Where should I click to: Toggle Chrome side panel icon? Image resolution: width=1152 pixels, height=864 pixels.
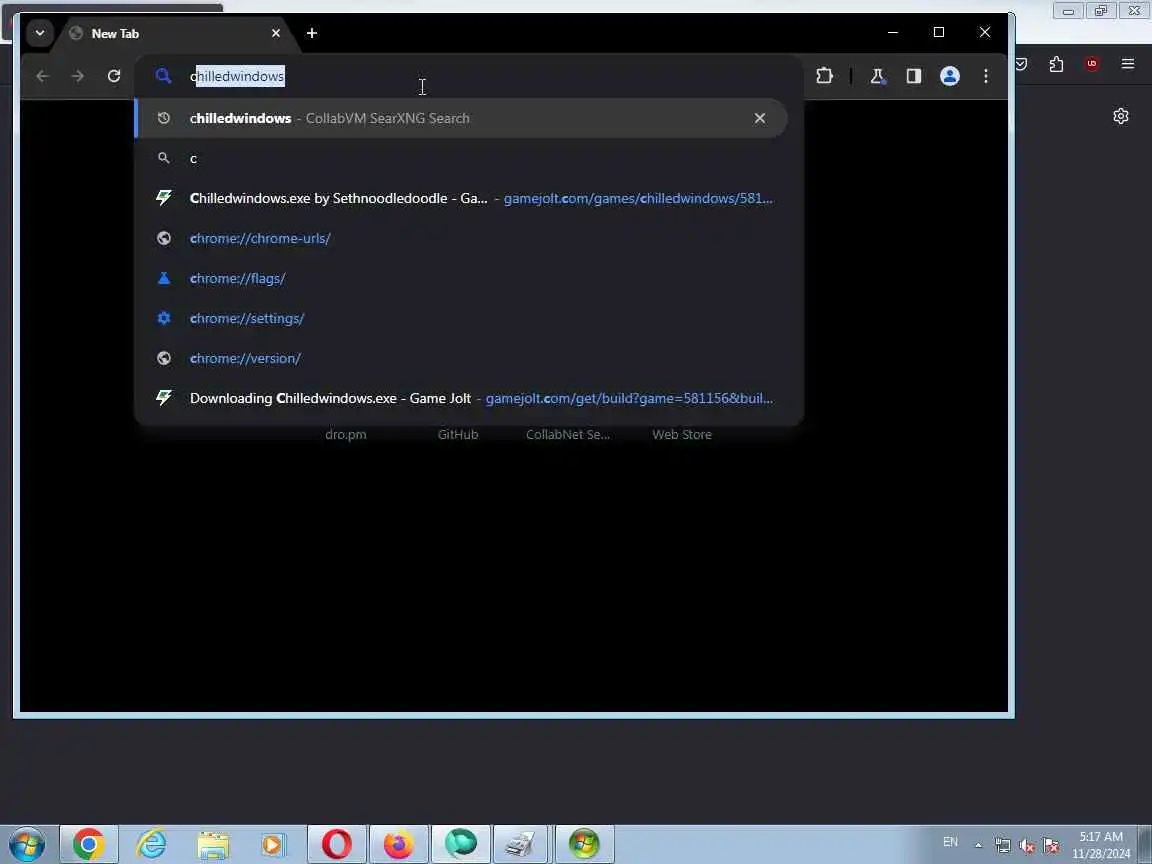click(x=914, y=76)
